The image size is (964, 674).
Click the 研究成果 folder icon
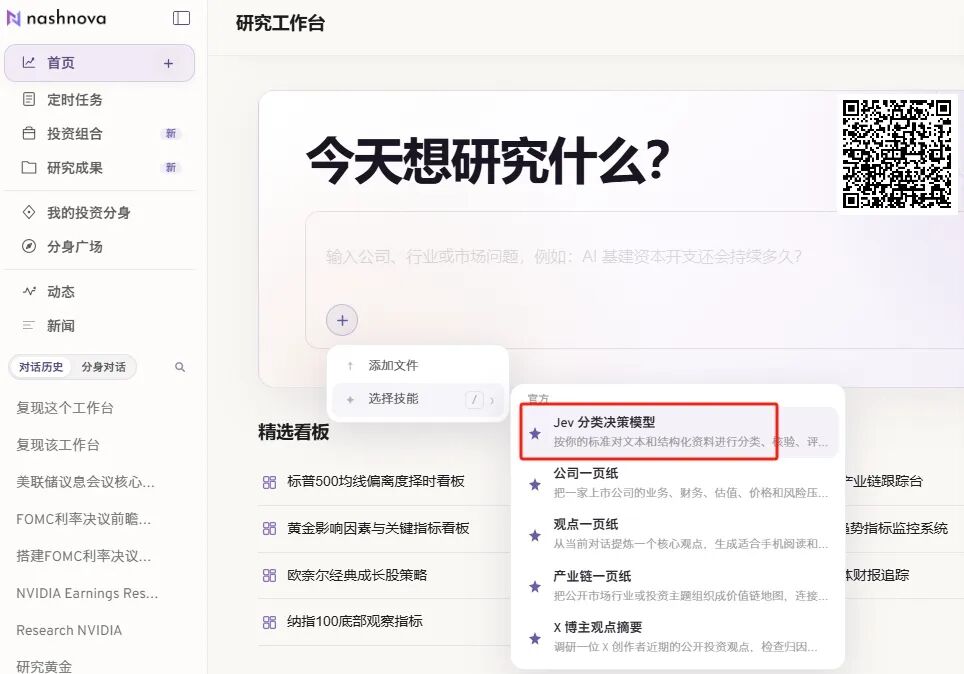(29, 167)
